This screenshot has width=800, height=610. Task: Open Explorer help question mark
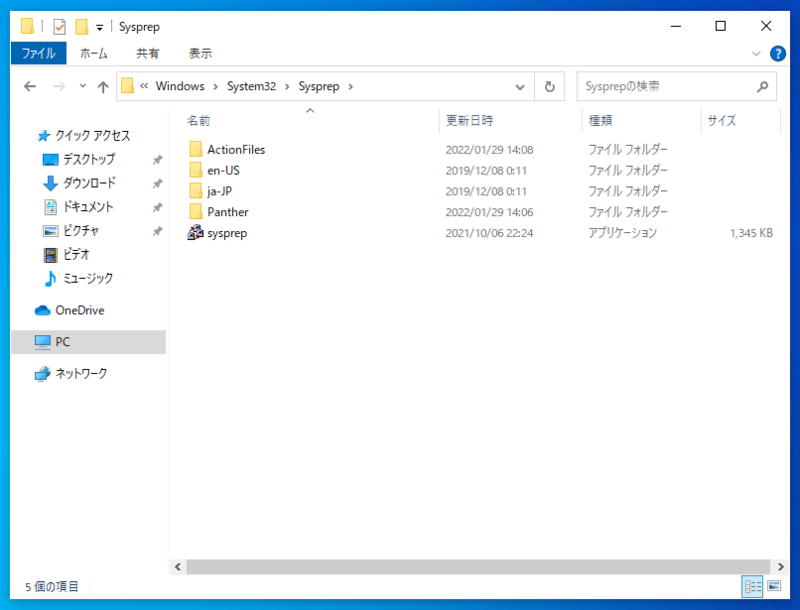[x=778, y=54]
